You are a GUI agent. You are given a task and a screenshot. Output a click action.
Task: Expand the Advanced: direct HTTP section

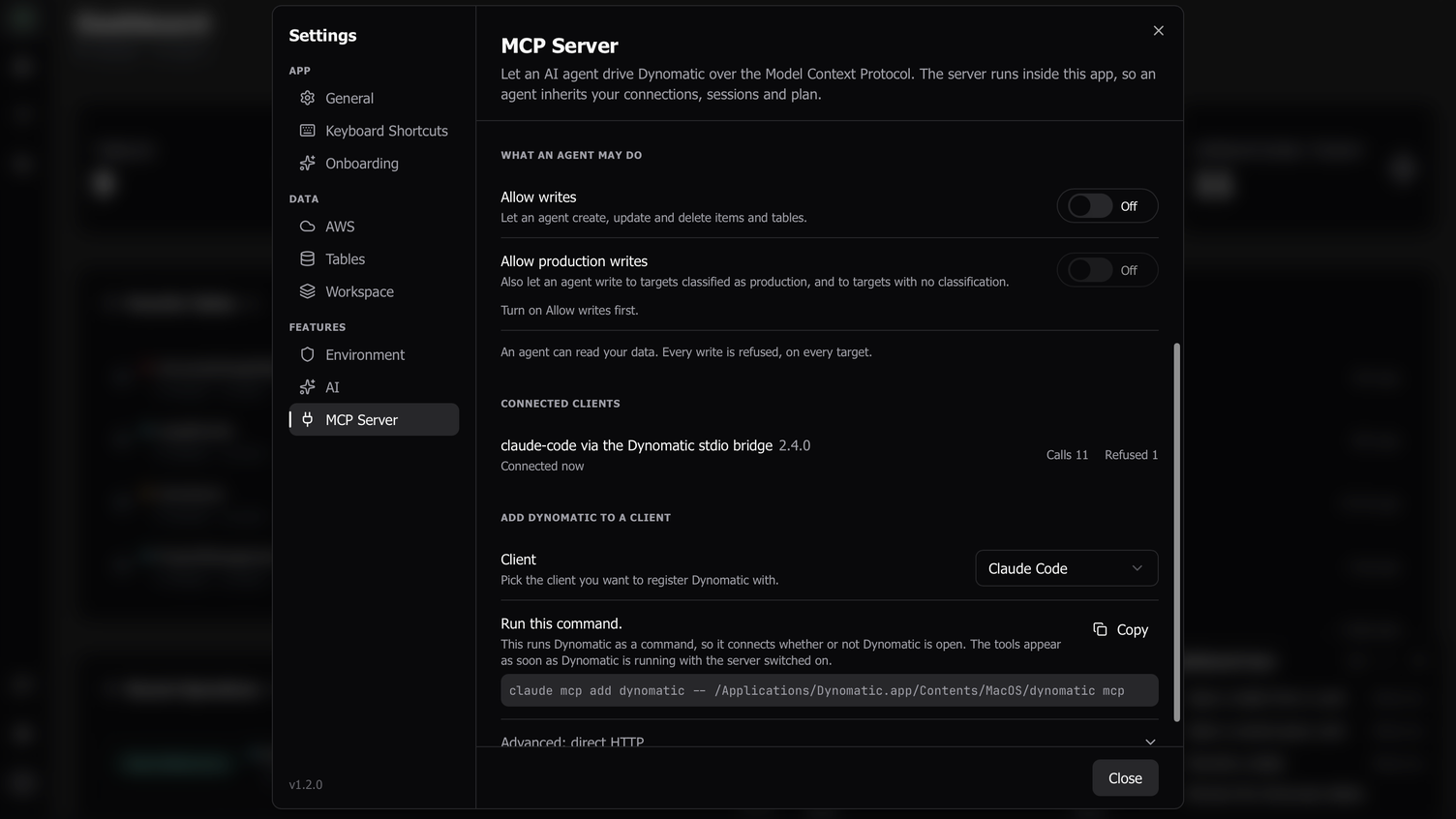[x=829, y=742]
